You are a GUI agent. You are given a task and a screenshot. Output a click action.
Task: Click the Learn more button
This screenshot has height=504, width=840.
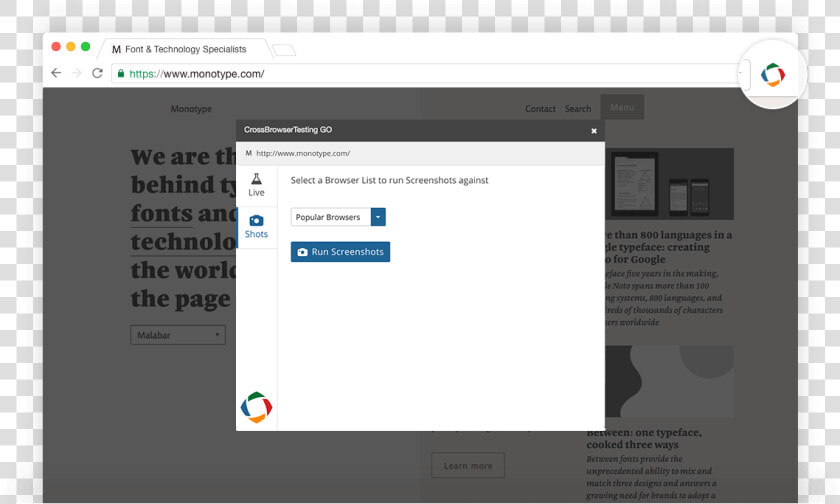click(x=468, y=465)
